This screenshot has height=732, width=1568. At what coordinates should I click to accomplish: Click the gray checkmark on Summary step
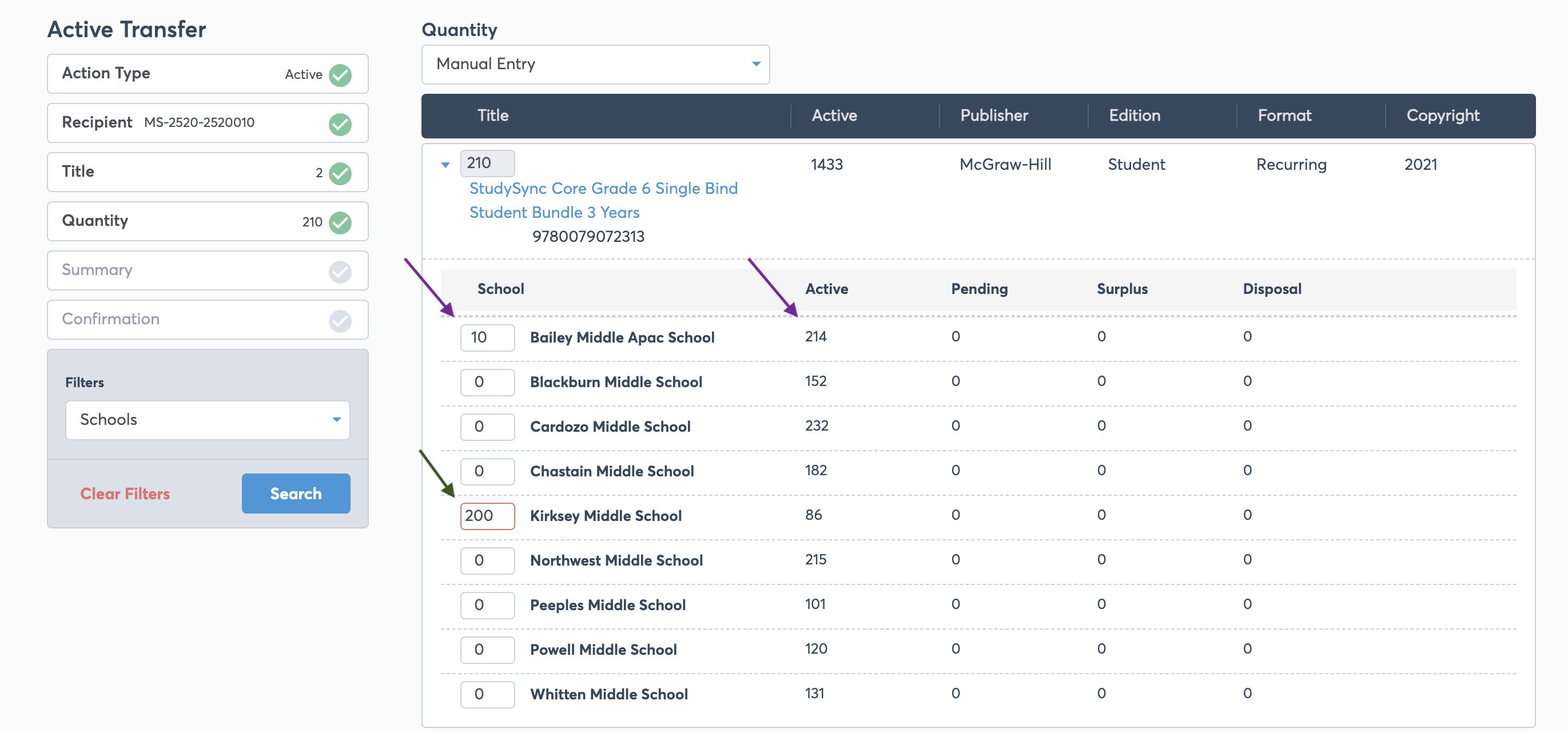(340, 272)
